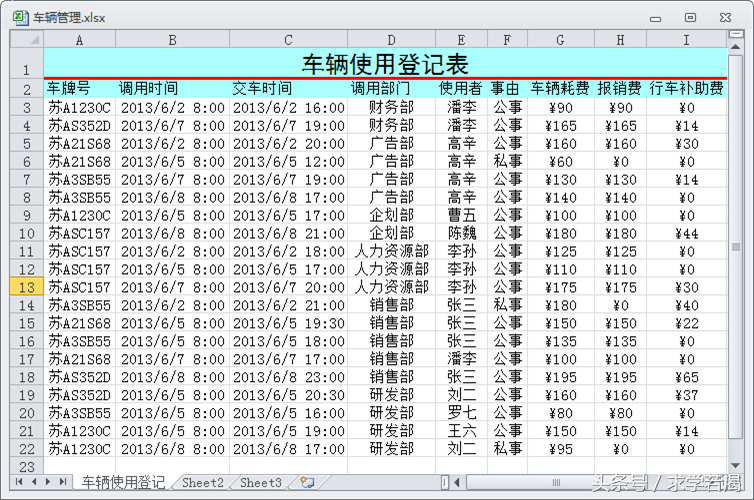
Task: Click 曹五 in the 使用者 column
Action: pyautogui.click(x=461, y=215)
